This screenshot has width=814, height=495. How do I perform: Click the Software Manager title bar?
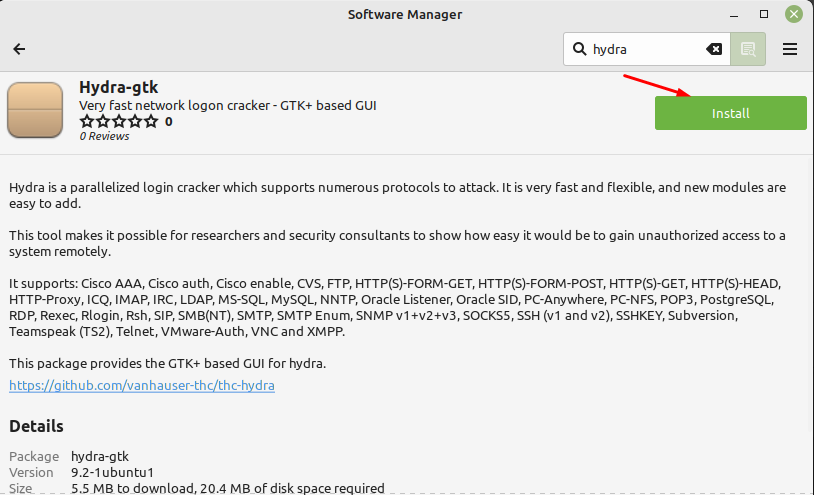tap(405, 15)
